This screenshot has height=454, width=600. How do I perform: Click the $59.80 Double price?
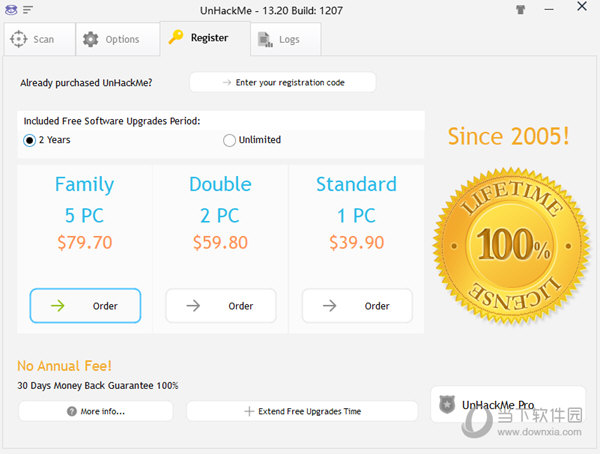point(220,242)
